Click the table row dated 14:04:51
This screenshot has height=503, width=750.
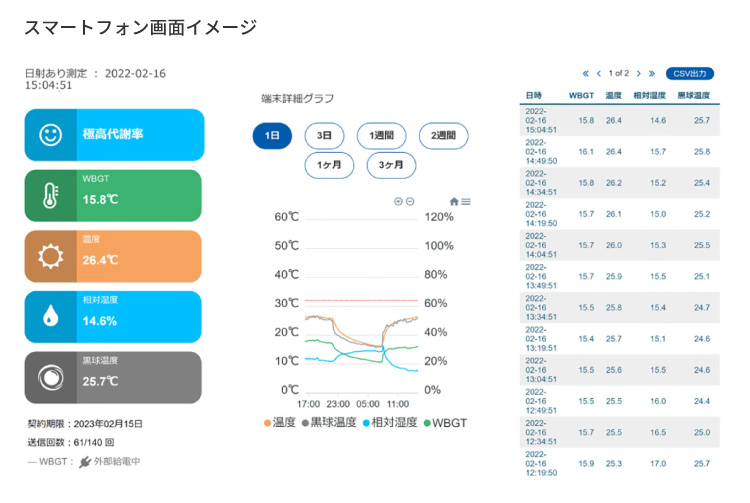click(x=620, y=245)
